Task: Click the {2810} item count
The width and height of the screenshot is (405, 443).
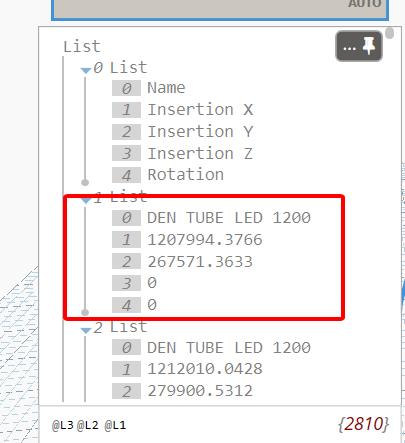Action: point(363,424)
